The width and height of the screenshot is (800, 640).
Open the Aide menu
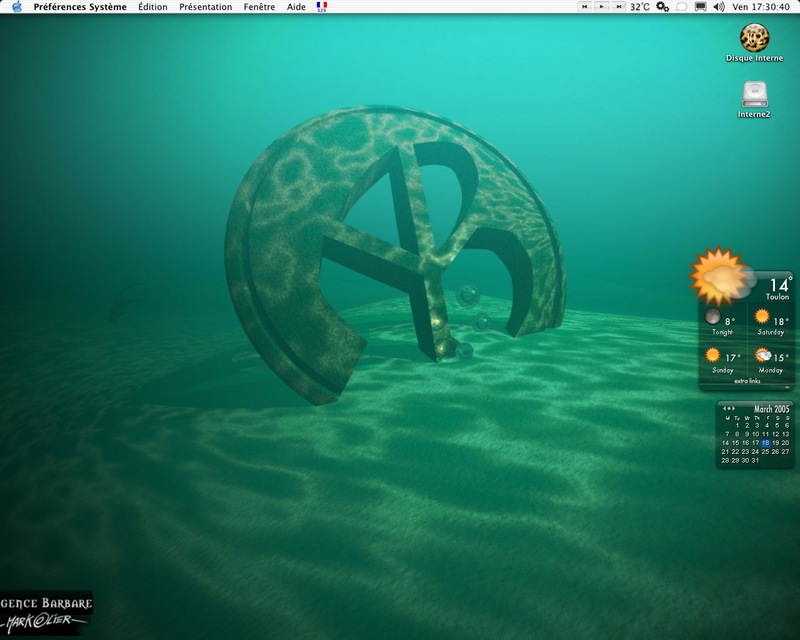coord(296,7)
